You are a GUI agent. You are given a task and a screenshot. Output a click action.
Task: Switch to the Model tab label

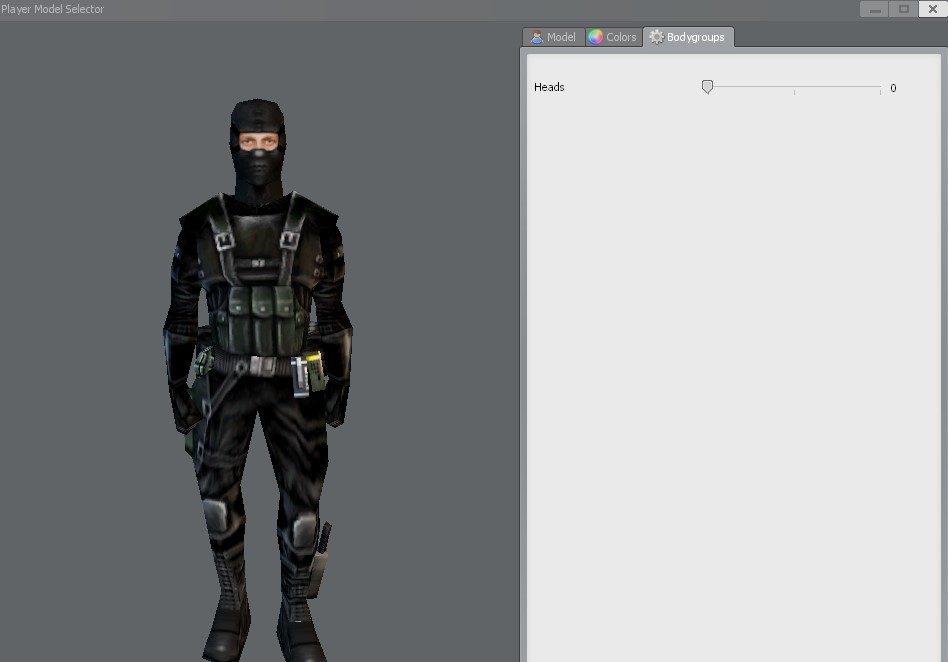click(561, 37)
